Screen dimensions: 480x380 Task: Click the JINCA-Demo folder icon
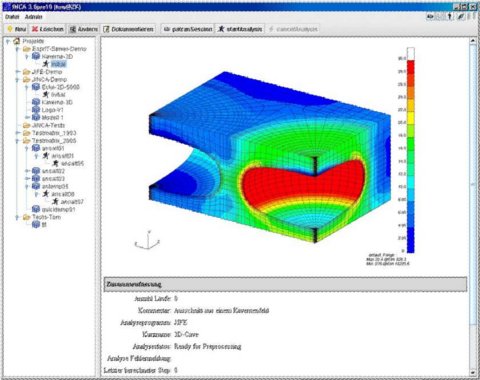click(27, 80)
